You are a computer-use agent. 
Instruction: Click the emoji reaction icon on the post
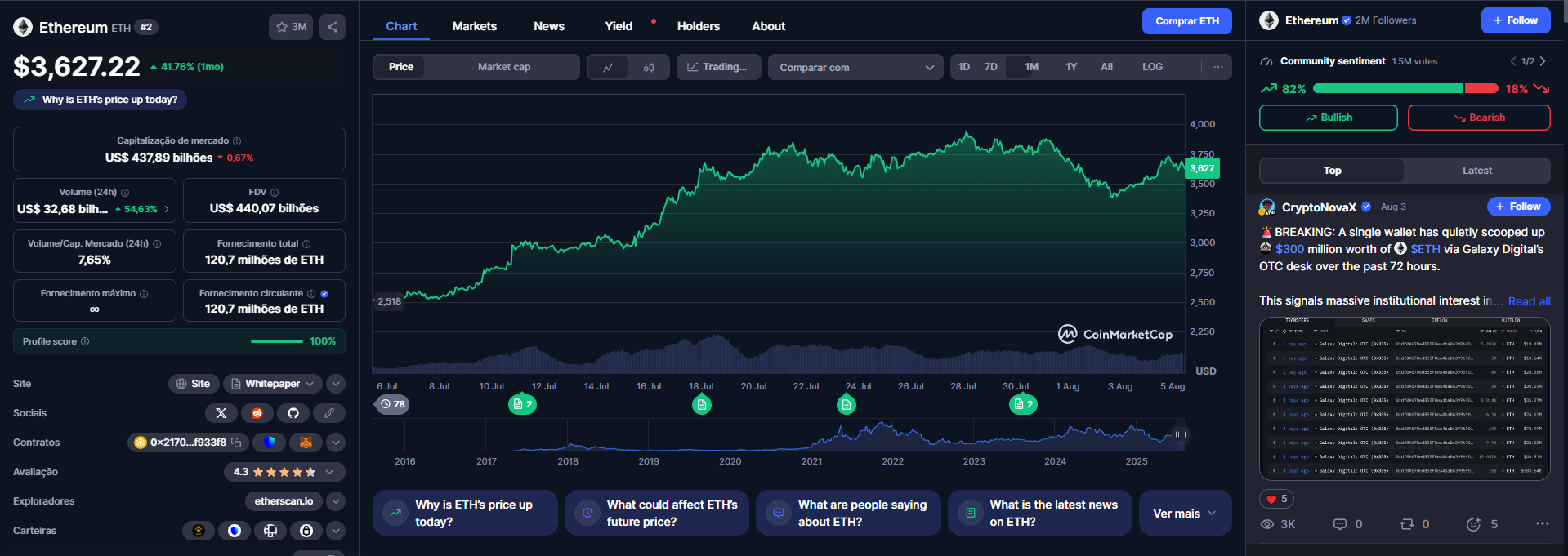point(1473,524)
